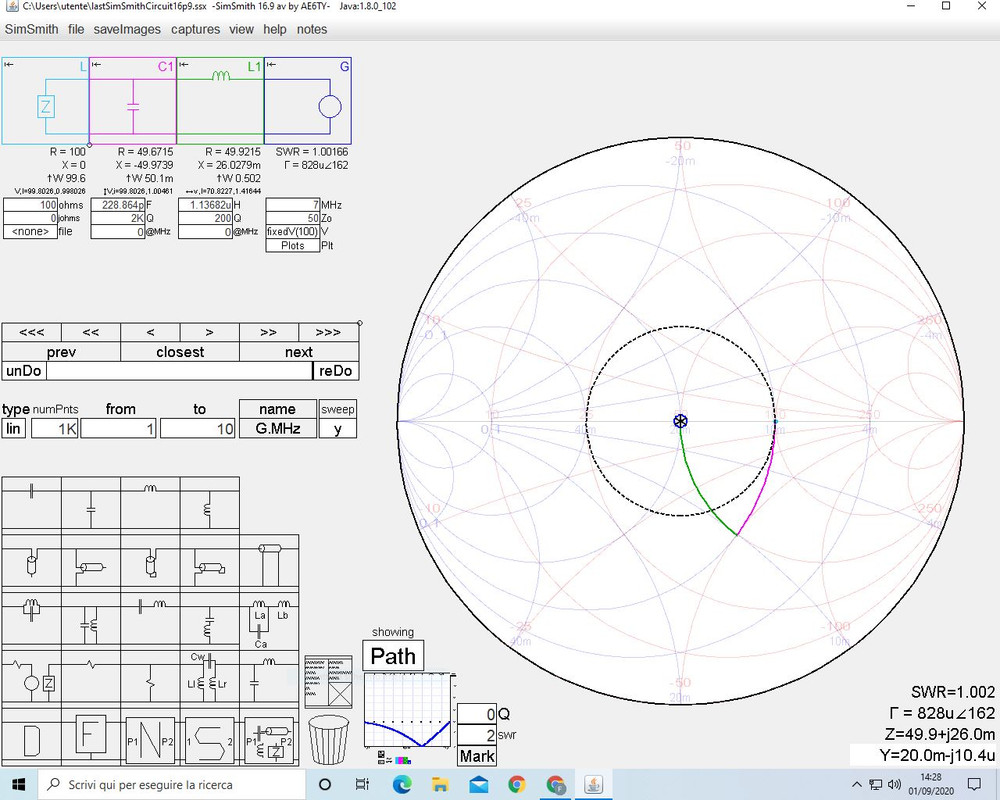Collapse the L load block arrow
The width and height of the screenshot is (1000, 800).
(x=8, y=64)
